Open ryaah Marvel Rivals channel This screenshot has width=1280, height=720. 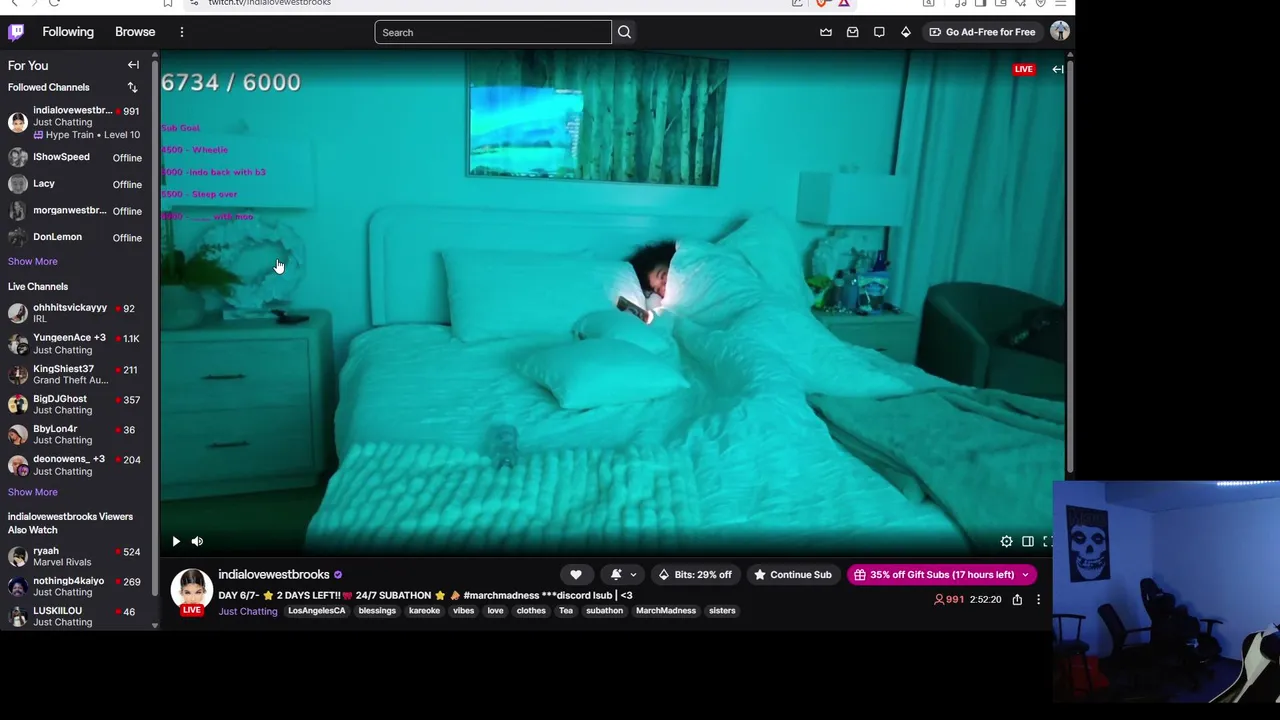coord(76,556)
